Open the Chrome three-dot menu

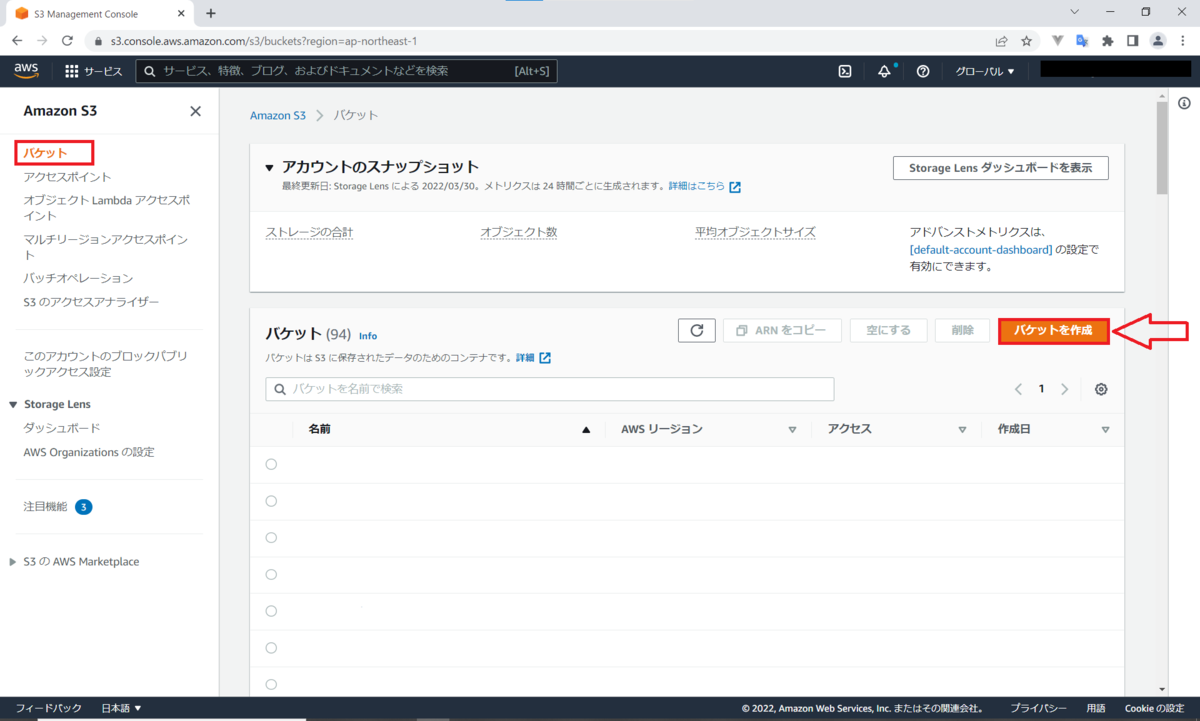(x=1184, y=41)
